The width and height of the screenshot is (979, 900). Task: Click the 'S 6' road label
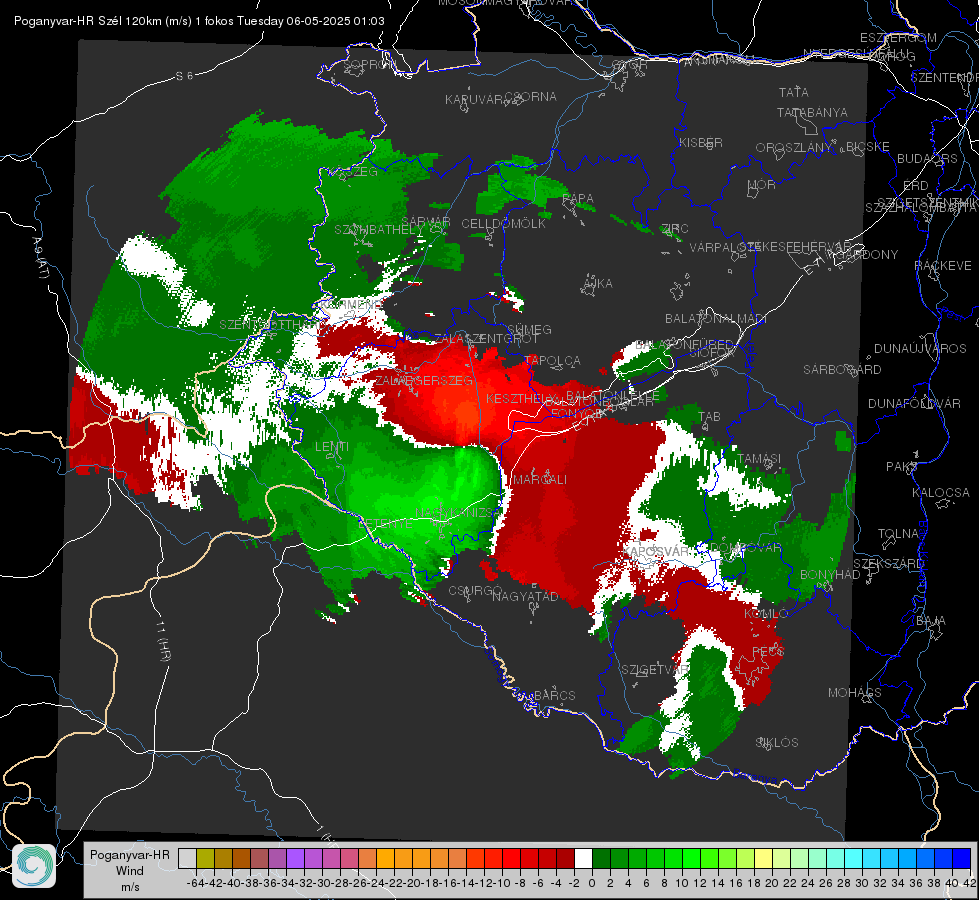coord(185,76)
